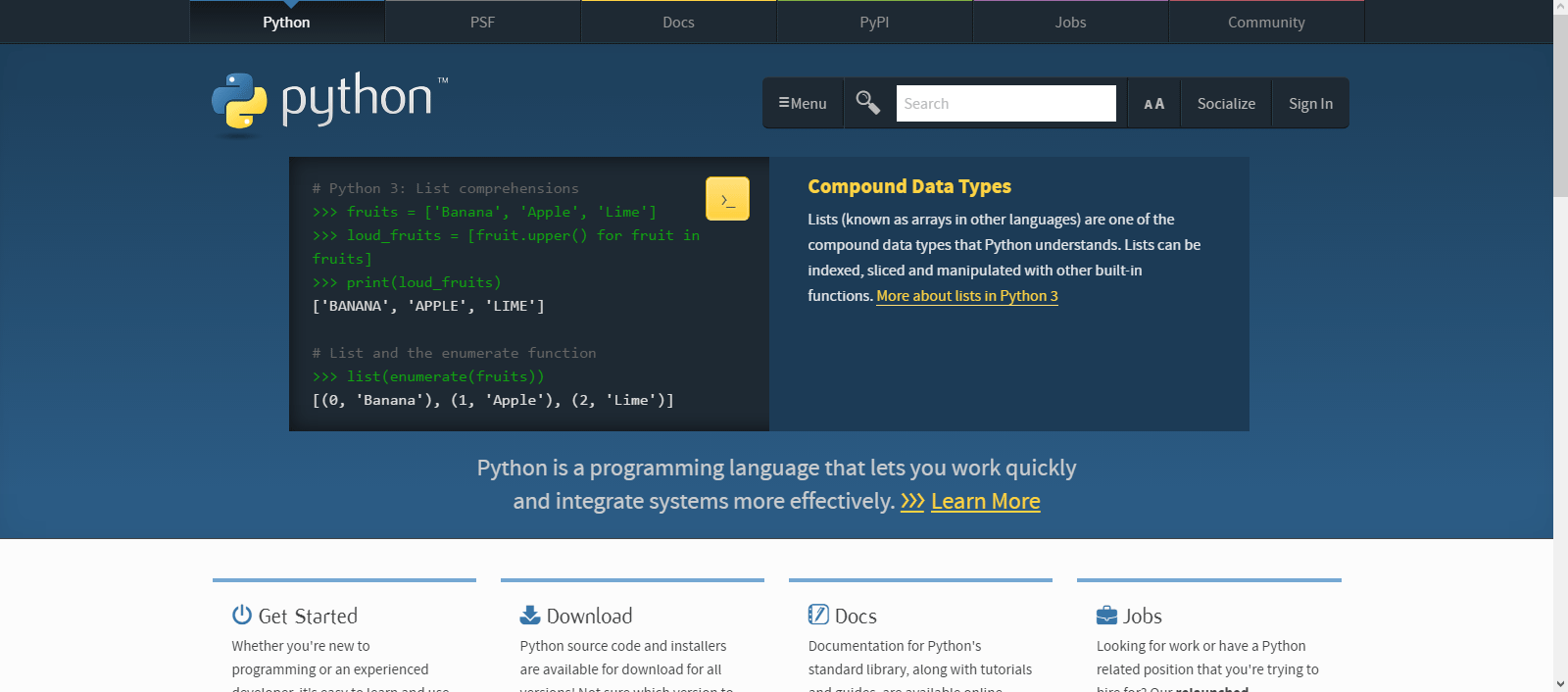The height and width of the screenshot is (692, 1568).
Task: Click the document icon beside the Docs heading
Action: point(818,615)
